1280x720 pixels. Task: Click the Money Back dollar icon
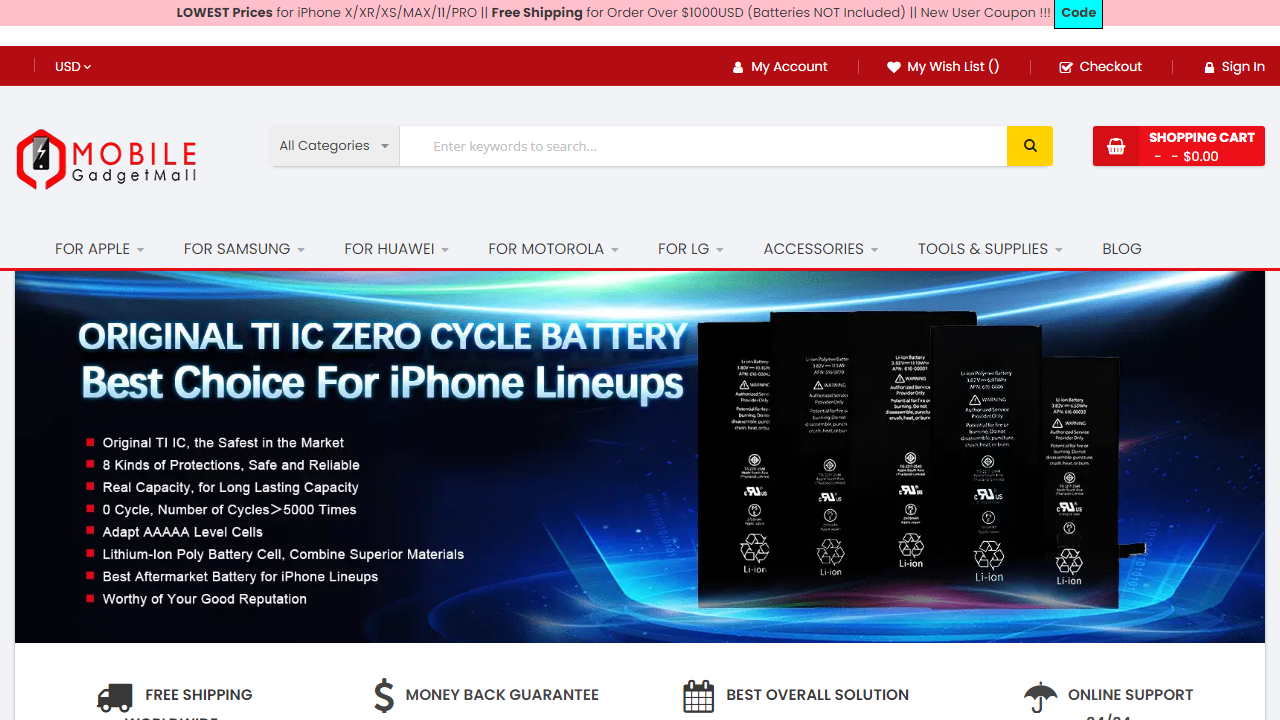[x=384, y=695]
